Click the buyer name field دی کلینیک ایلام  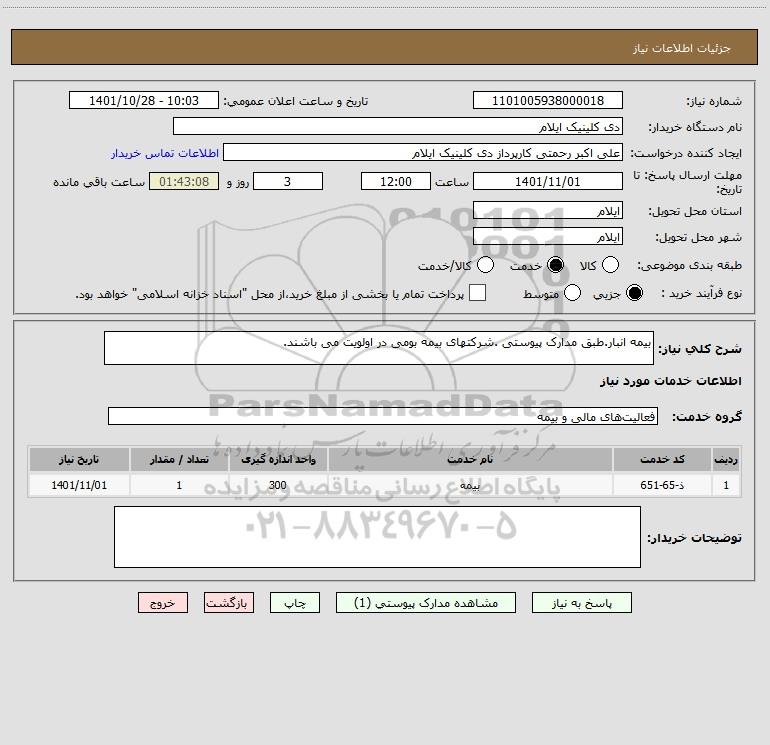pyautogui.click(x=398, y=126)
